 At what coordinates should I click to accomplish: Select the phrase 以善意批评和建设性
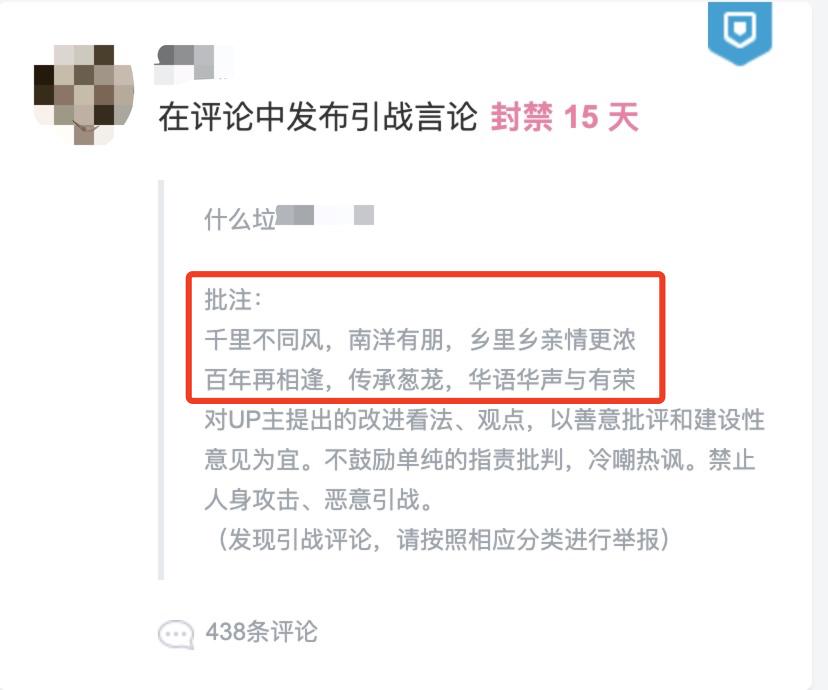(658, 420)
